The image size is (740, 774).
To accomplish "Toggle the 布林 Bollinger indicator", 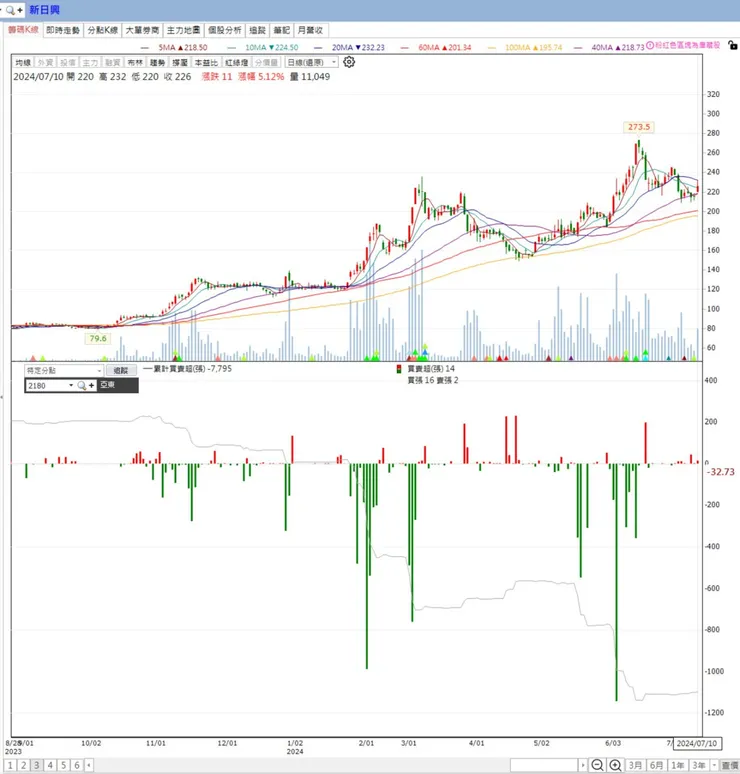I will click(x=135, y=62).
